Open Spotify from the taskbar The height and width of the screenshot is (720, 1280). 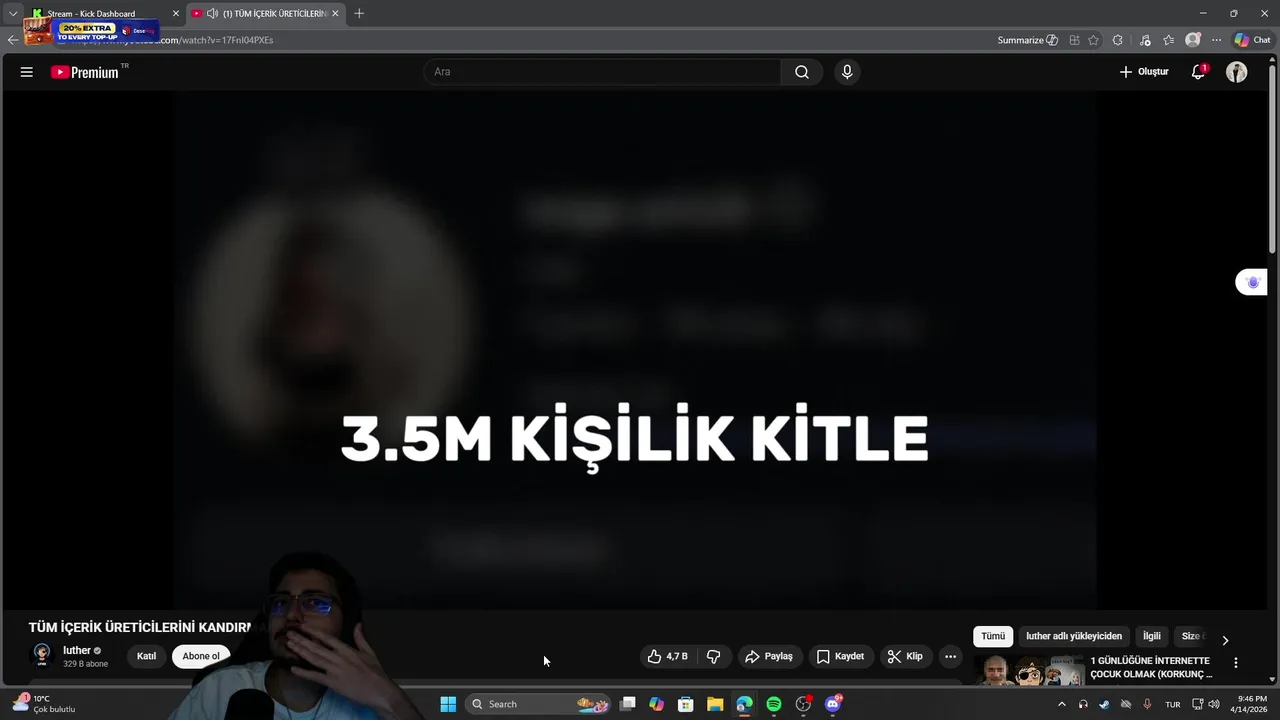click(x=774, y=704)
